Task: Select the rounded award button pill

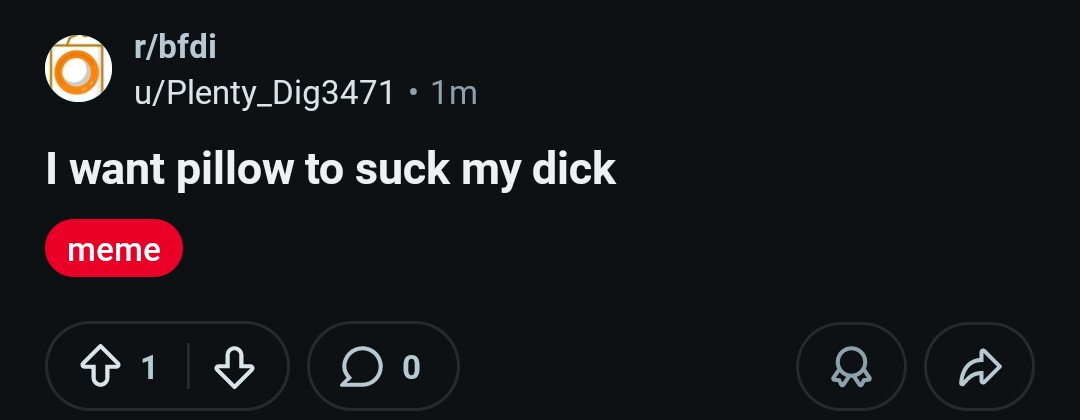Action: pos(851,367)
